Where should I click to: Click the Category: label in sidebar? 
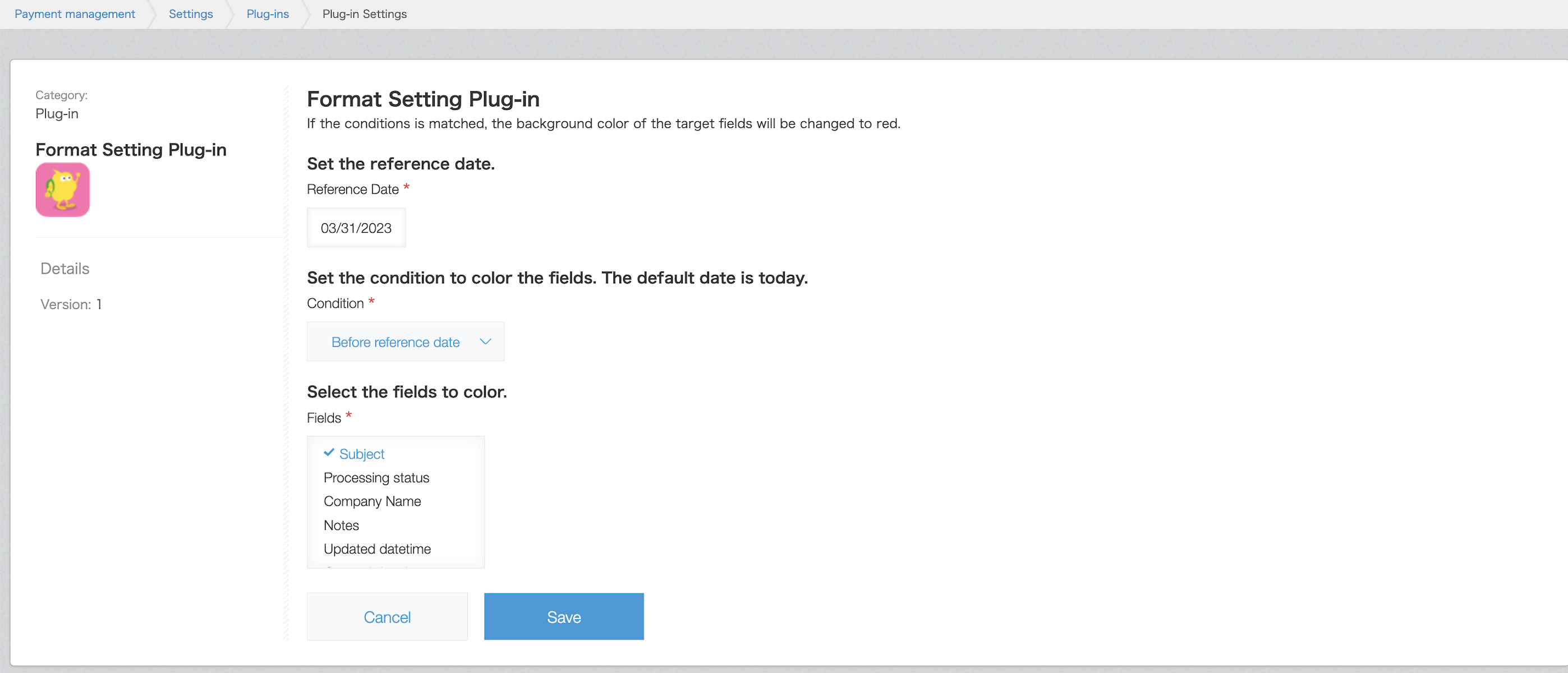coord(62,95)
